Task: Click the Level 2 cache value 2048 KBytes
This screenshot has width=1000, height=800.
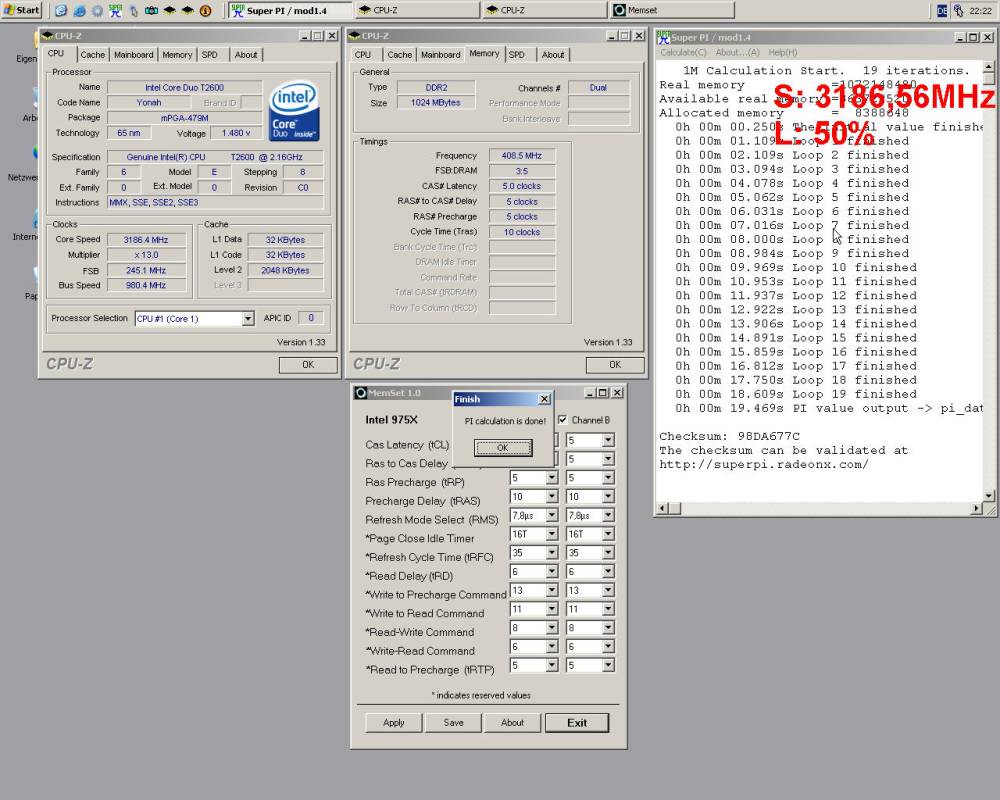Action: (285, 270)
